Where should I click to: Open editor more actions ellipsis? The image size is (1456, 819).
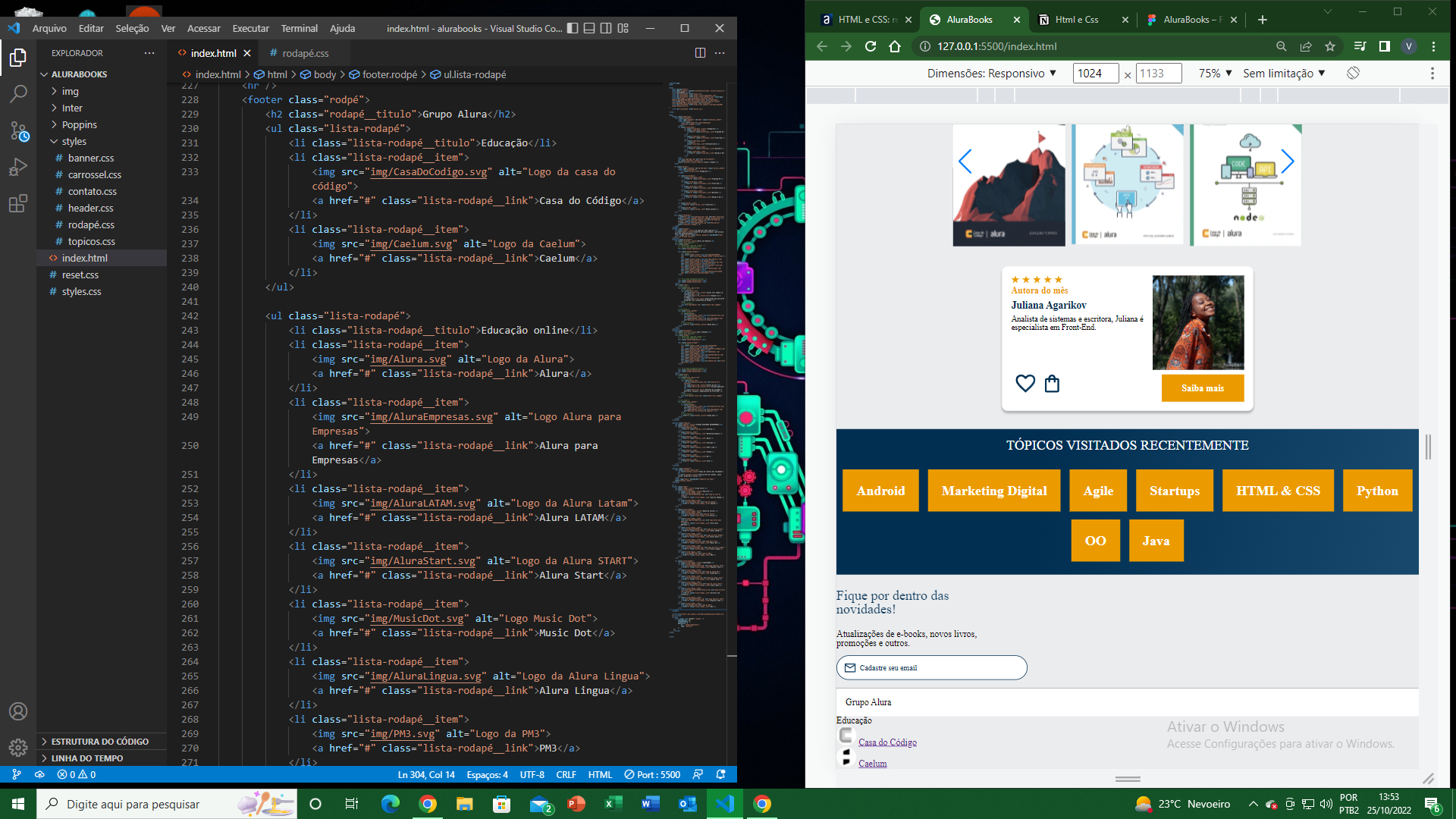(720, 53)
